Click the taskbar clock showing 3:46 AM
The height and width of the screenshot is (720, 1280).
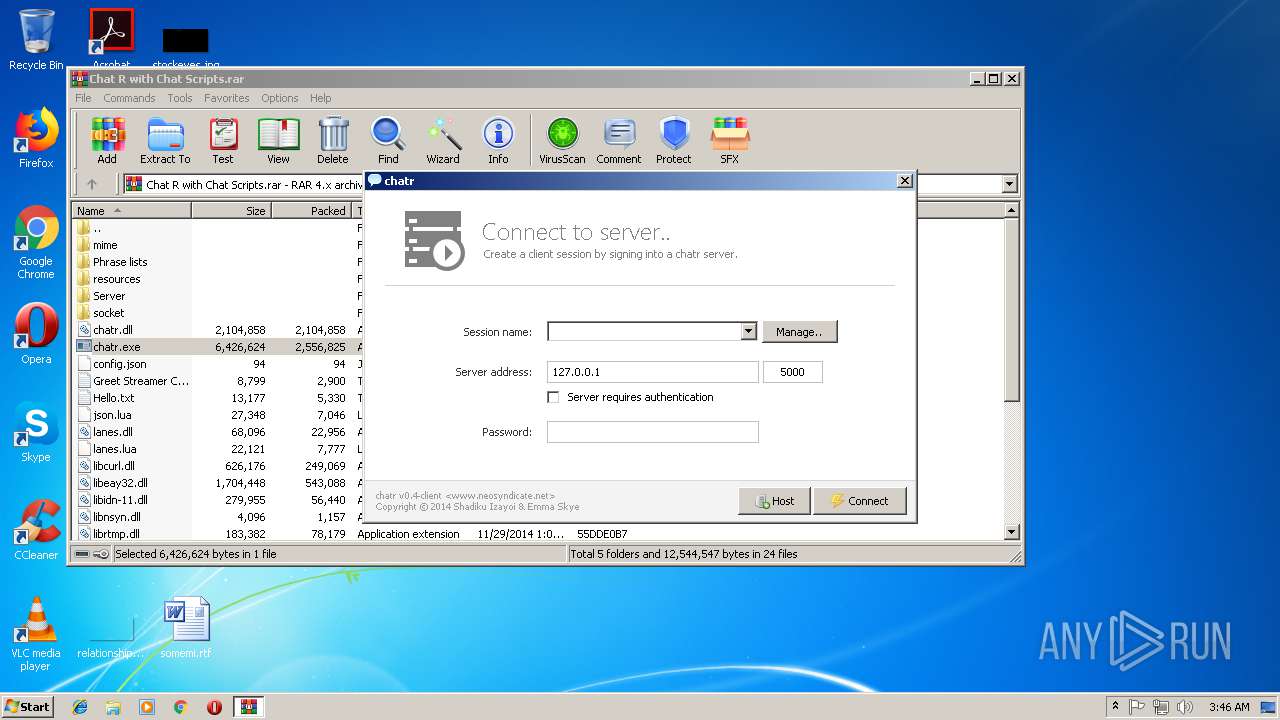pos(1228,707)
